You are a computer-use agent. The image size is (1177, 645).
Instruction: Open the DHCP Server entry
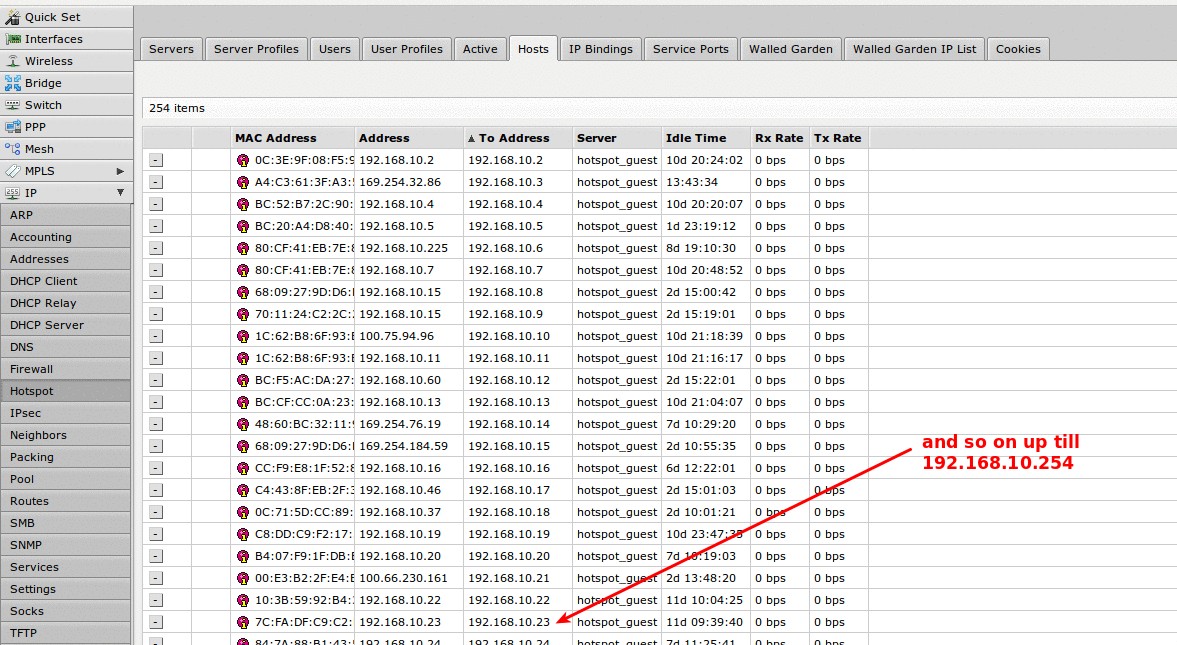pos(65,325)
